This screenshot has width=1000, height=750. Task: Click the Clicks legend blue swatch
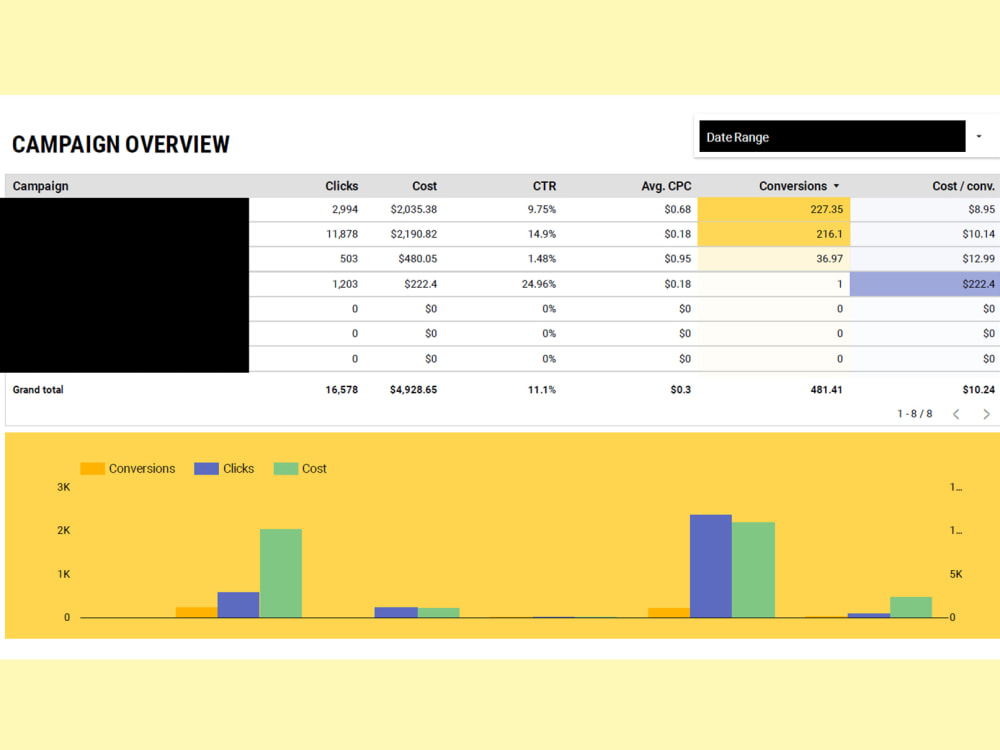(206, 469)
